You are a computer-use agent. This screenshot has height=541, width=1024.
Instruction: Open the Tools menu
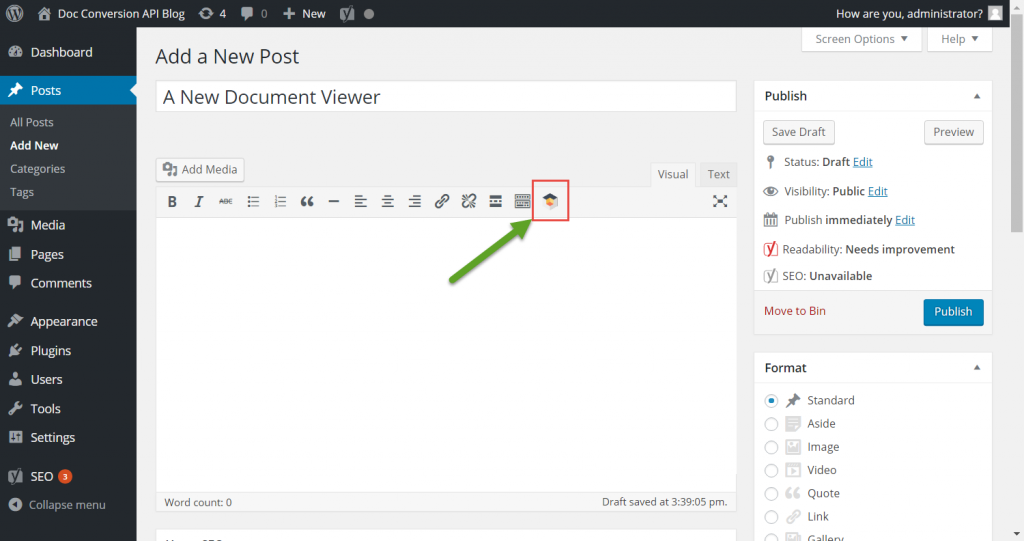(x=68, y=409)
